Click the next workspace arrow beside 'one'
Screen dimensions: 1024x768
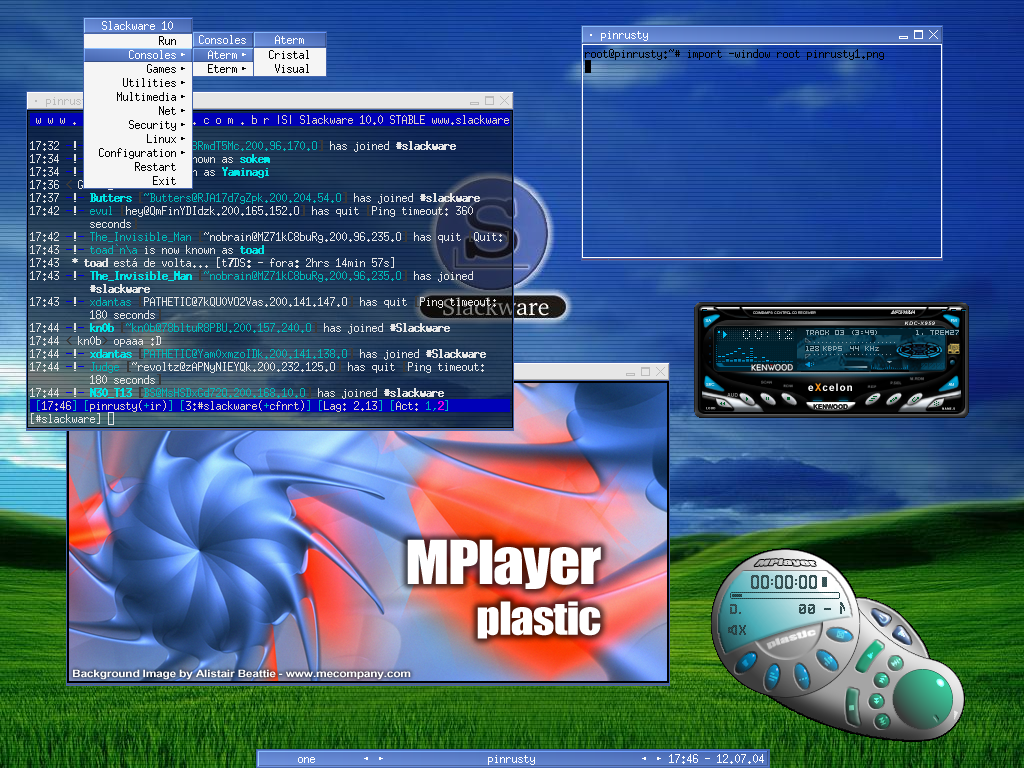(x=381, y=758)
